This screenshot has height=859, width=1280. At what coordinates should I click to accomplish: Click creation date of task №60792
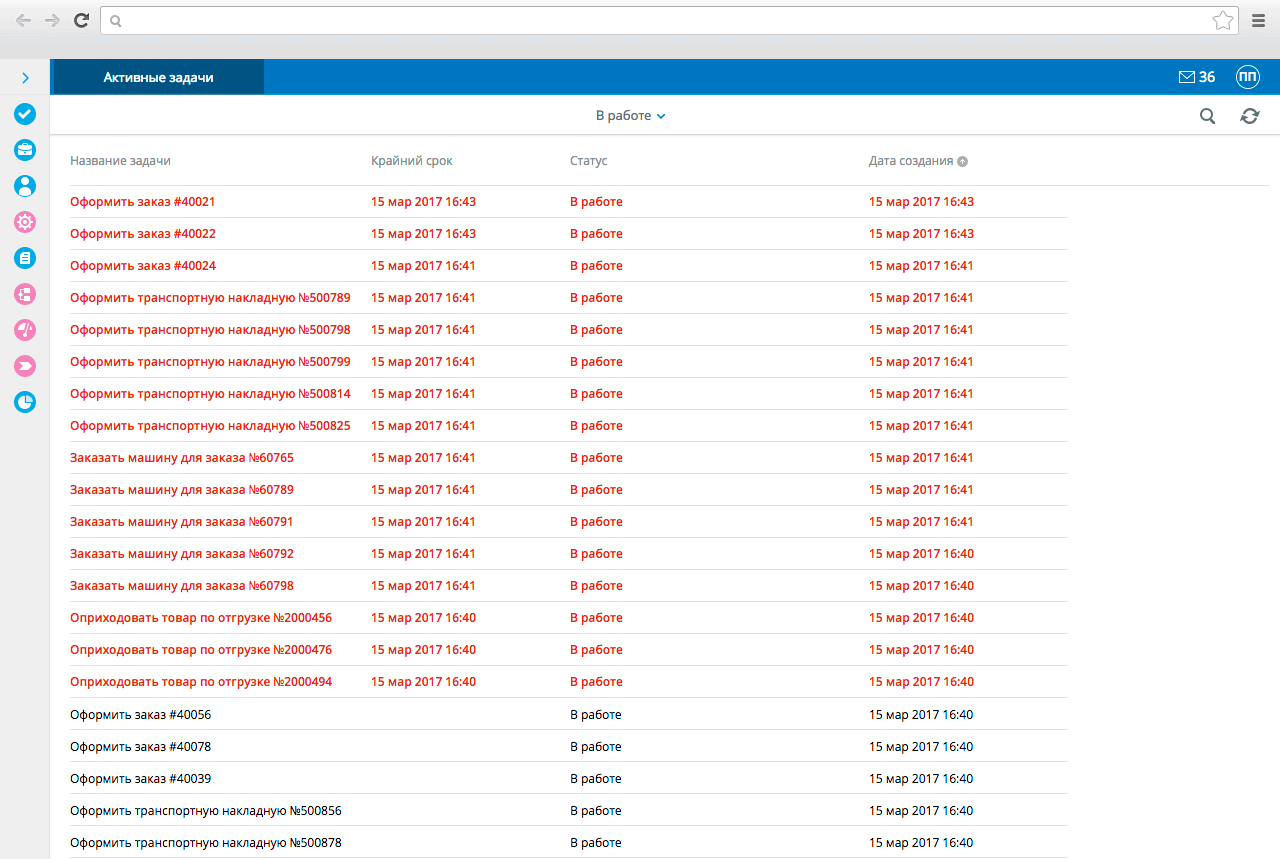point(921,554)
